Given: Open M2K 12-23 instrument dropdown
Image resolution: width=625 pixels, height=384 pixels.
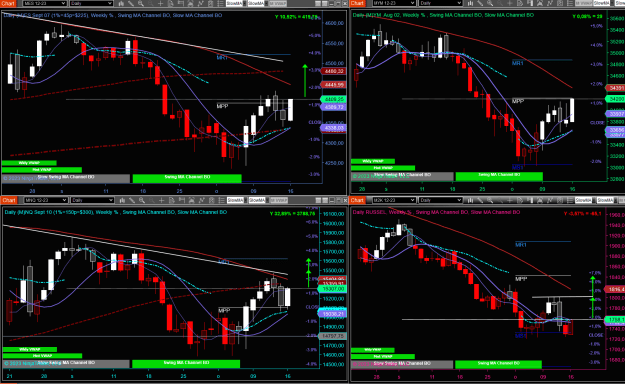Looking at the screenshot, I should click(394, 200).
